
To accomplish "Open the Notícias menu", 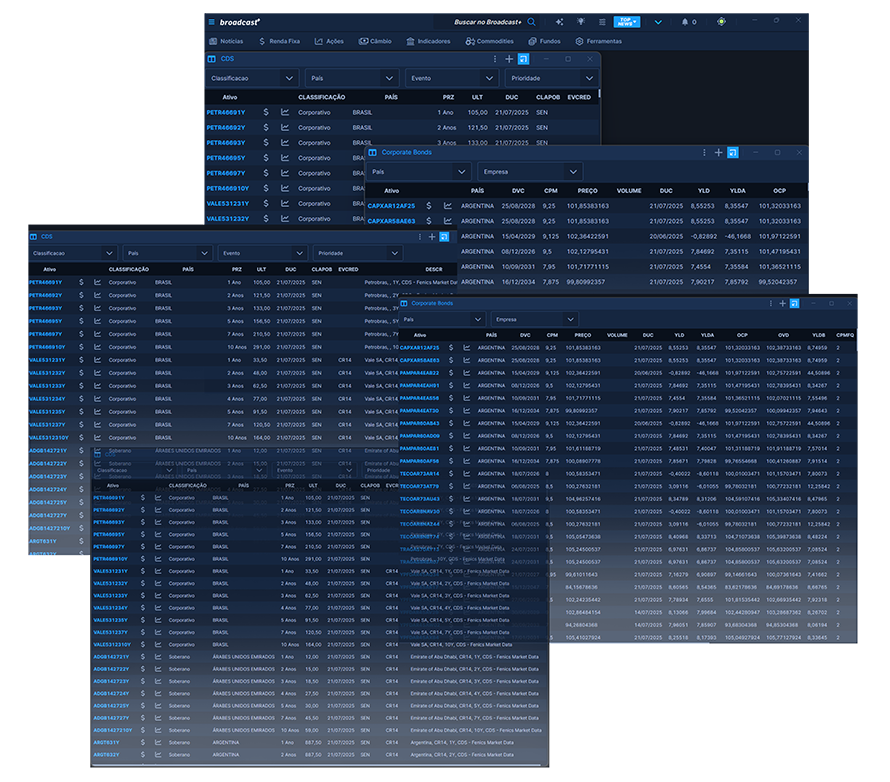I will coord(226,41).
